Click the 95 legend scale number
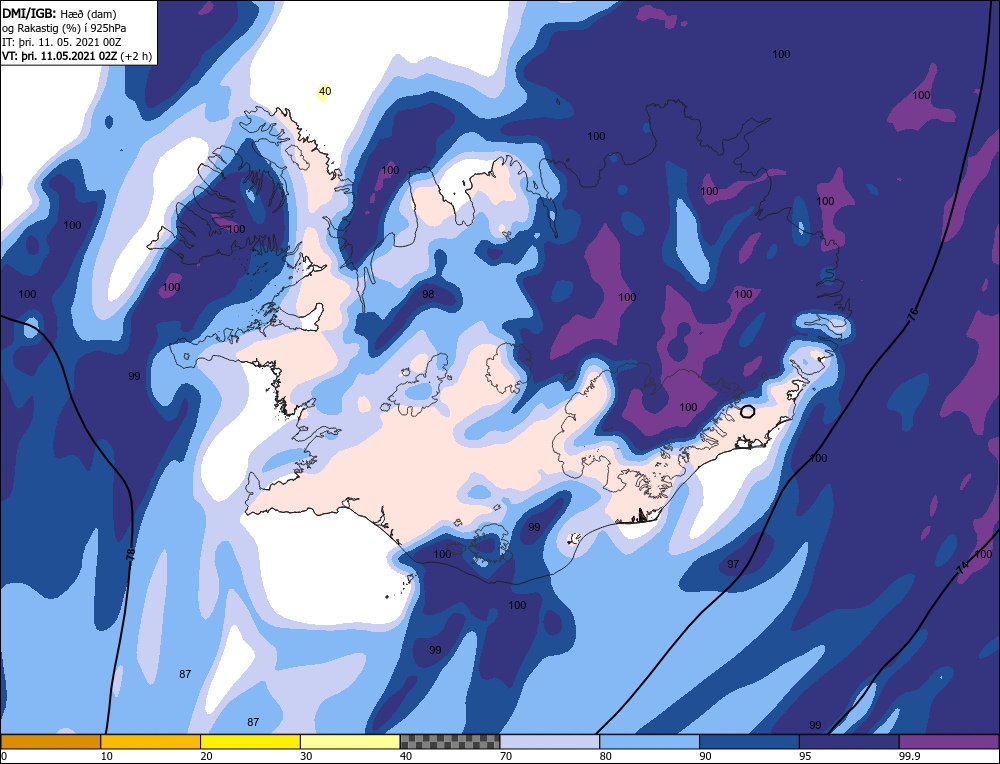This screenshot has height=764, width=1000. coord(805,756)
